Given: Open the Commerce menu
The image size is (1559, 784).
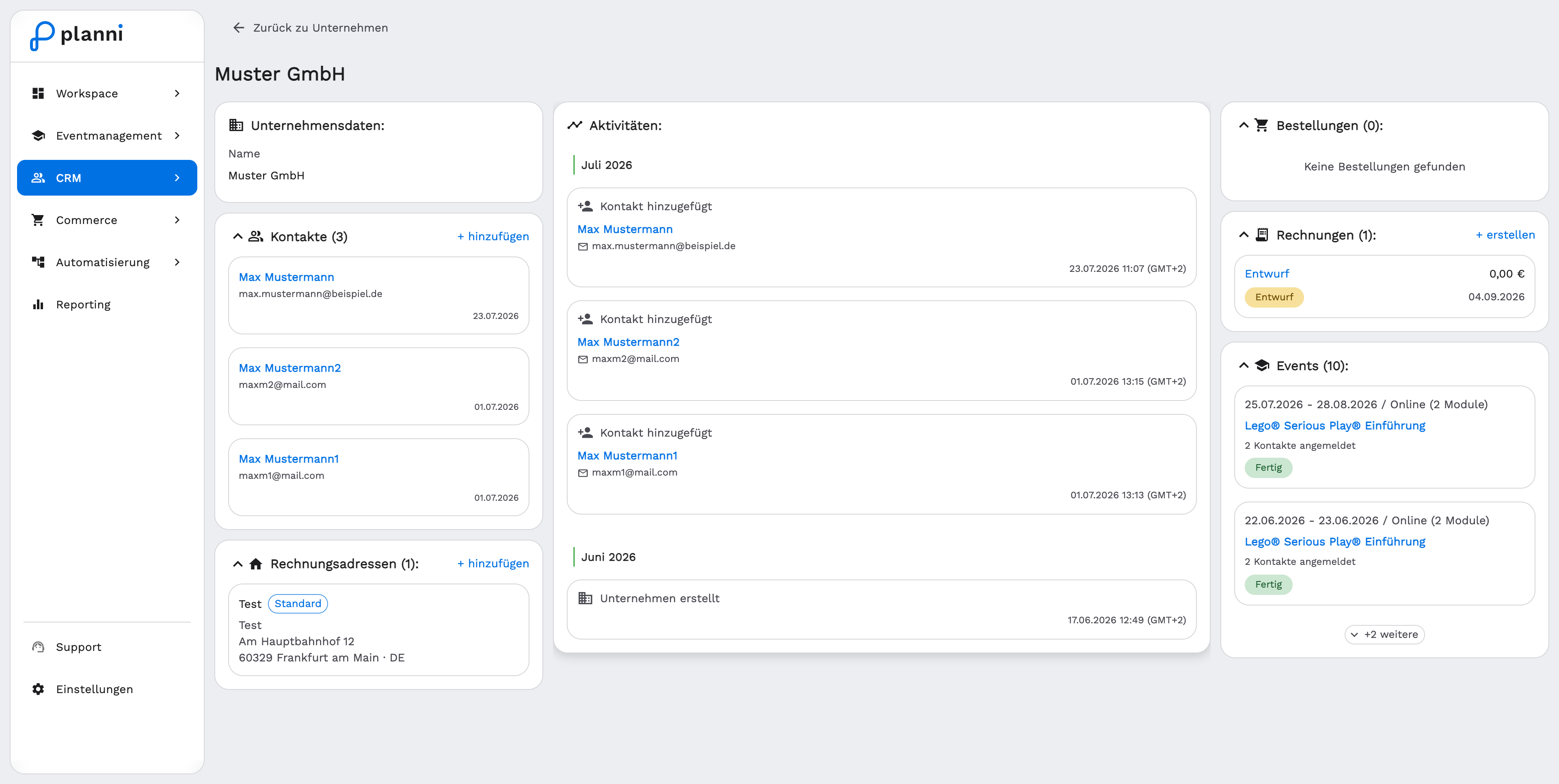Looking at the screenshot, I should coord(107,220).
